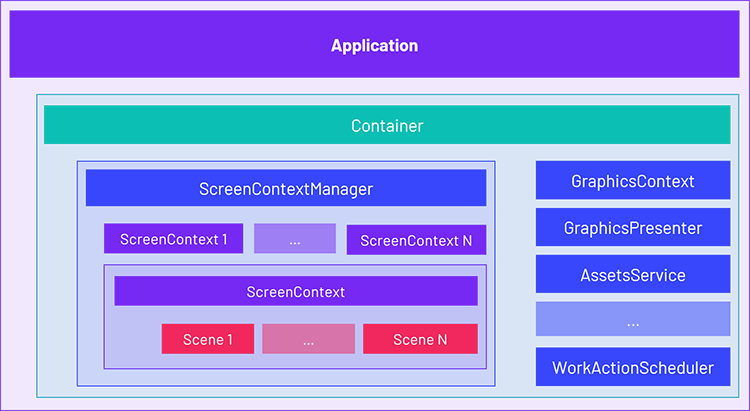750x411 pixels.
Task: Click the GraphicsContext block
Action: [x=633, y=181]
